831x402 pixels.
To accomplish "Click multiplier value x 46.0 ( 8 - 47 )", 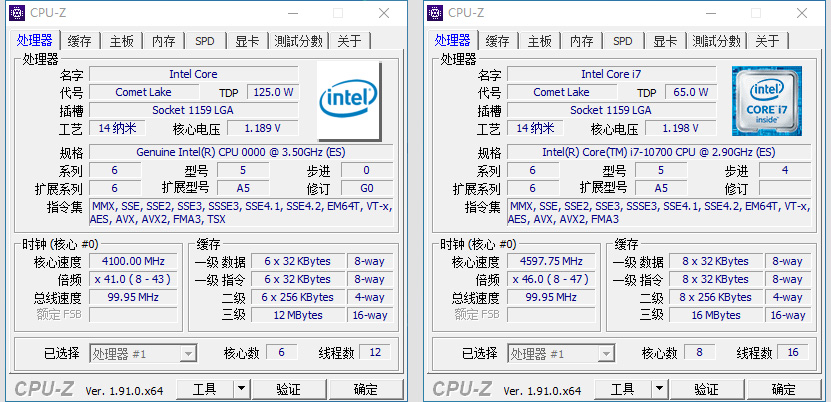I will pyautogui.click(x=551, y=279).
